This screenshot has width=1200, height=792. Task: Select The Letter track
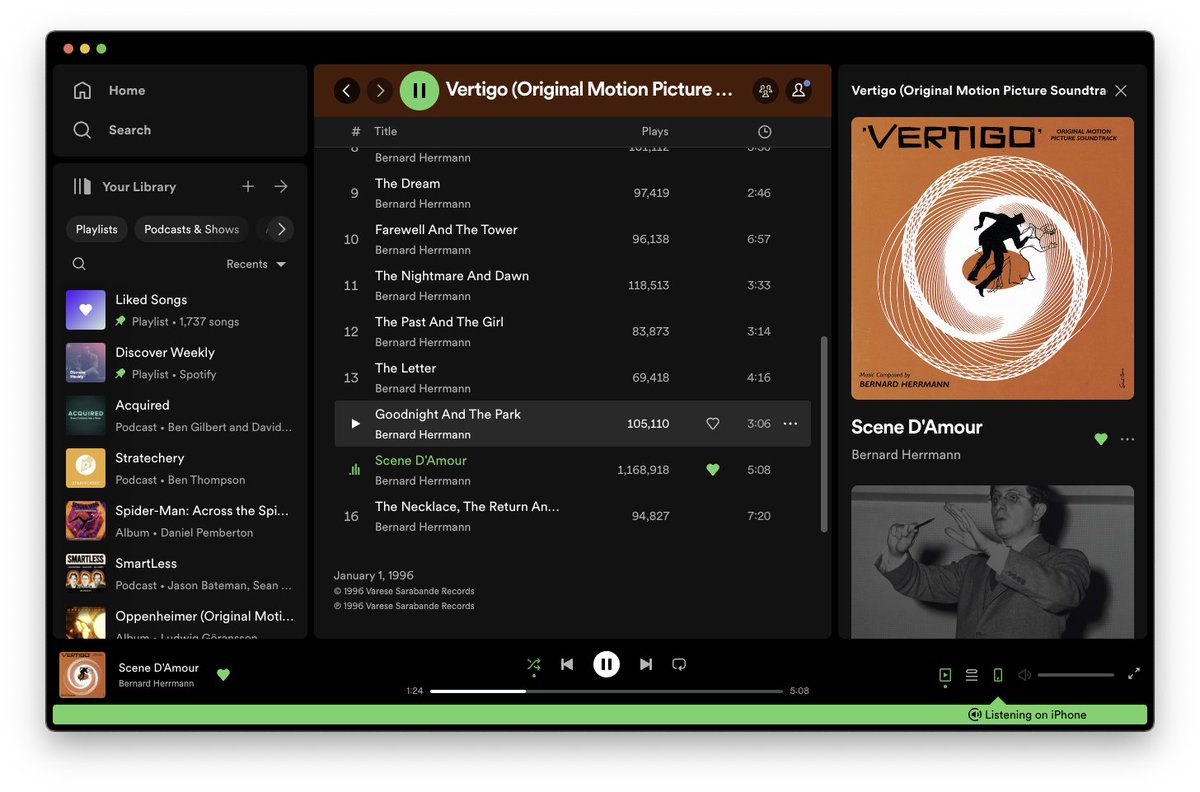(572, 377)
